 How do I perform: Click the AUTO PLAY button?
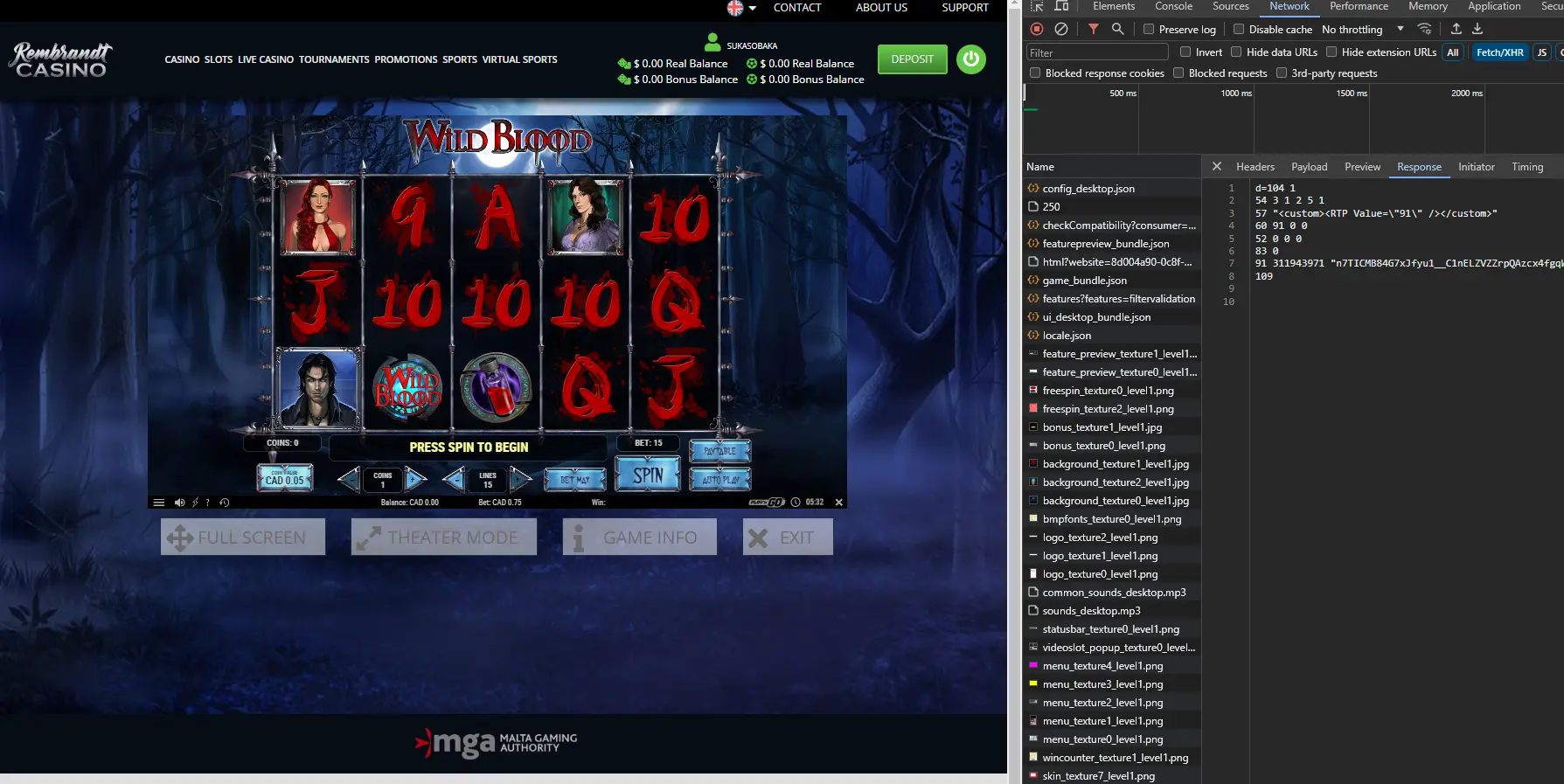(x=720, y=479)
